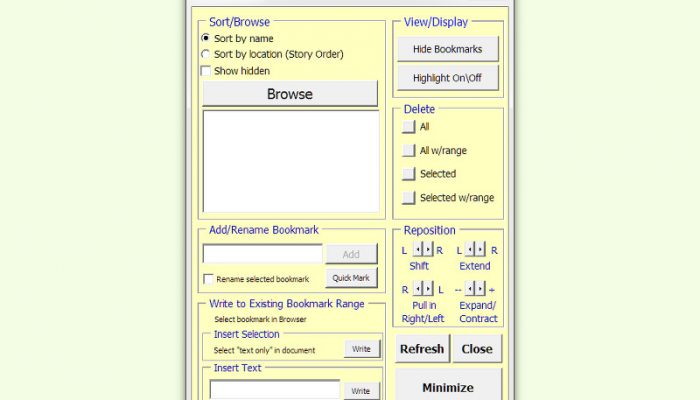Check Rename selected bookmark
The height and width of the screenshot is (400, 700).
(x=208, y=279)
